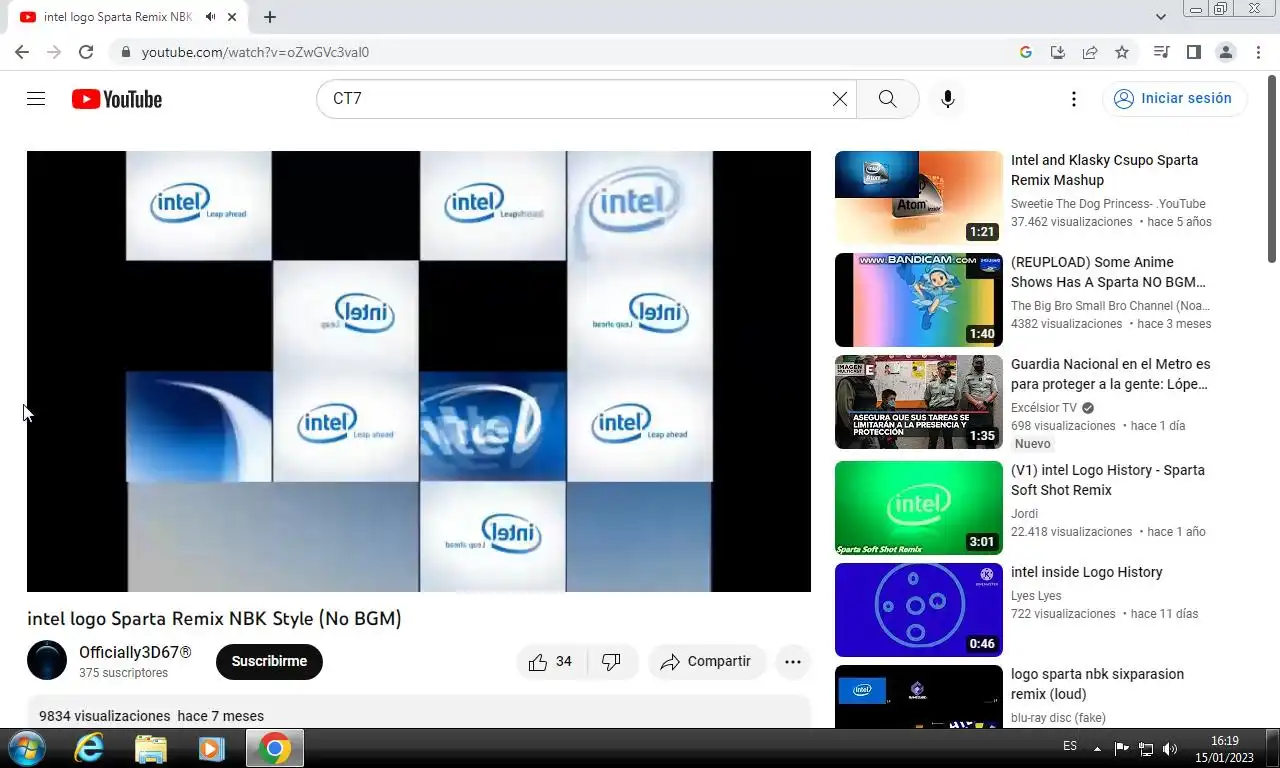
Task: Open Windows Media Player in taskbar
Action: (211, 748)
